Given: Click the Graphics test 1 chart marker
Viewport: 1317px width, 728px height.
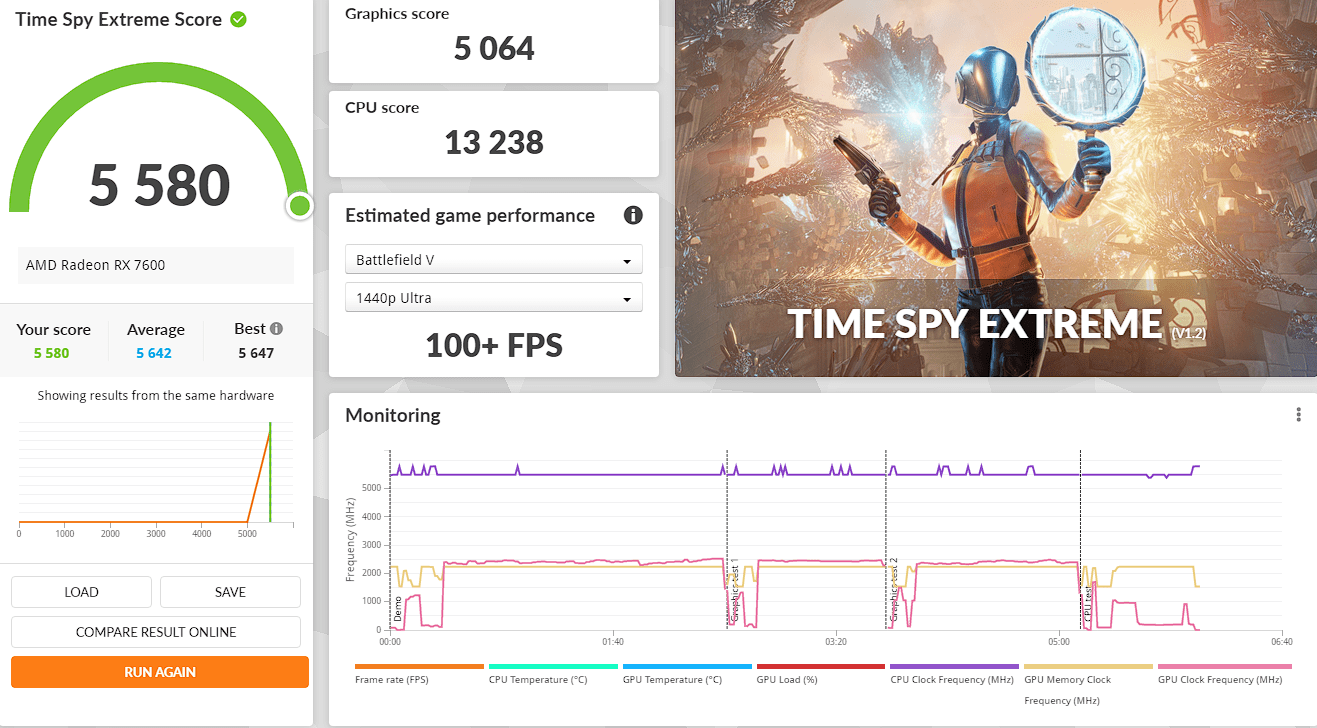Looking at the screenshot, I should point(734,592).
